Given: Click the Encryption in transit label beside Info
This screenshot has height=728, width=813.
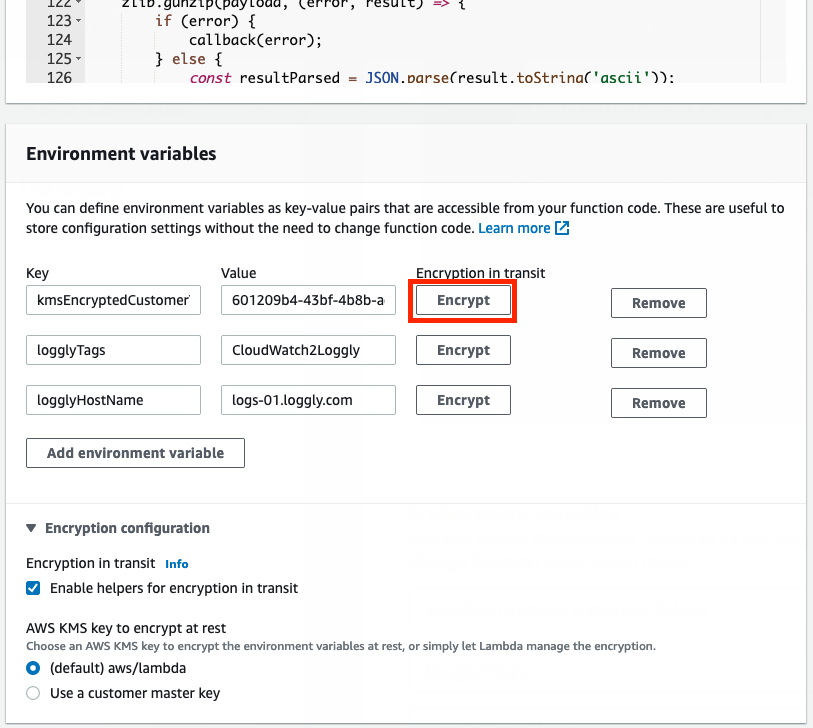Looking at the screenshot, I should coord(91,564).
